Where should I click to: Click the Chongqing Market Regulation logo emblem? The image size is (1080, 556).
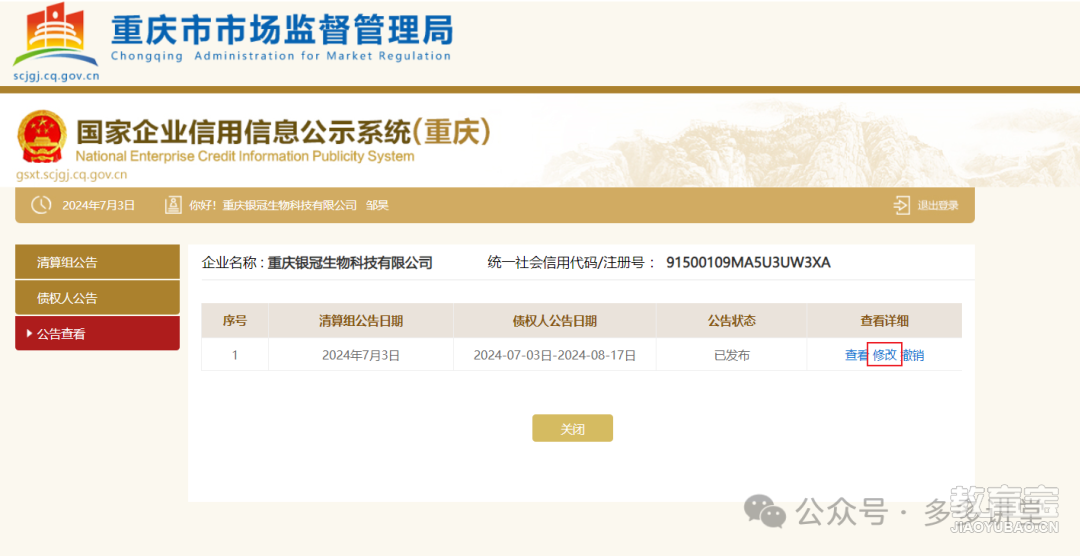tap(56, 34)
